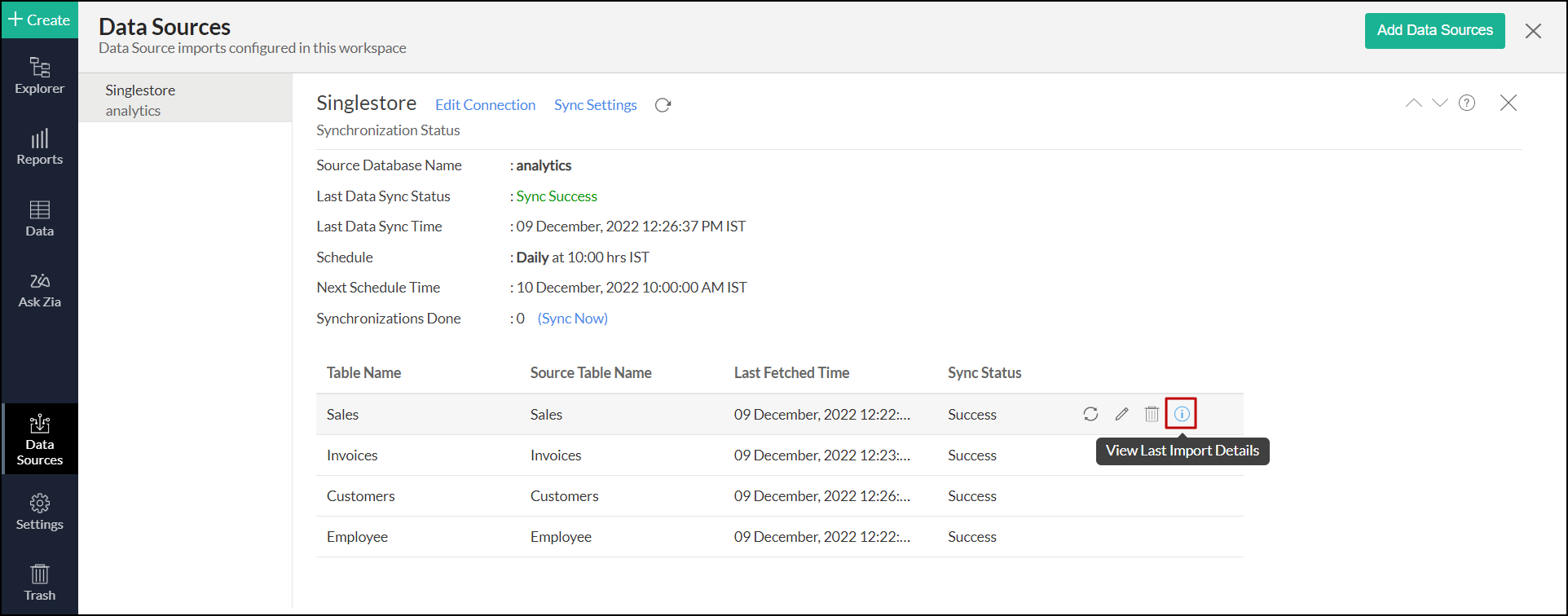
Task: Open the Sync Settings link
Action: click(x=595, y=105)
